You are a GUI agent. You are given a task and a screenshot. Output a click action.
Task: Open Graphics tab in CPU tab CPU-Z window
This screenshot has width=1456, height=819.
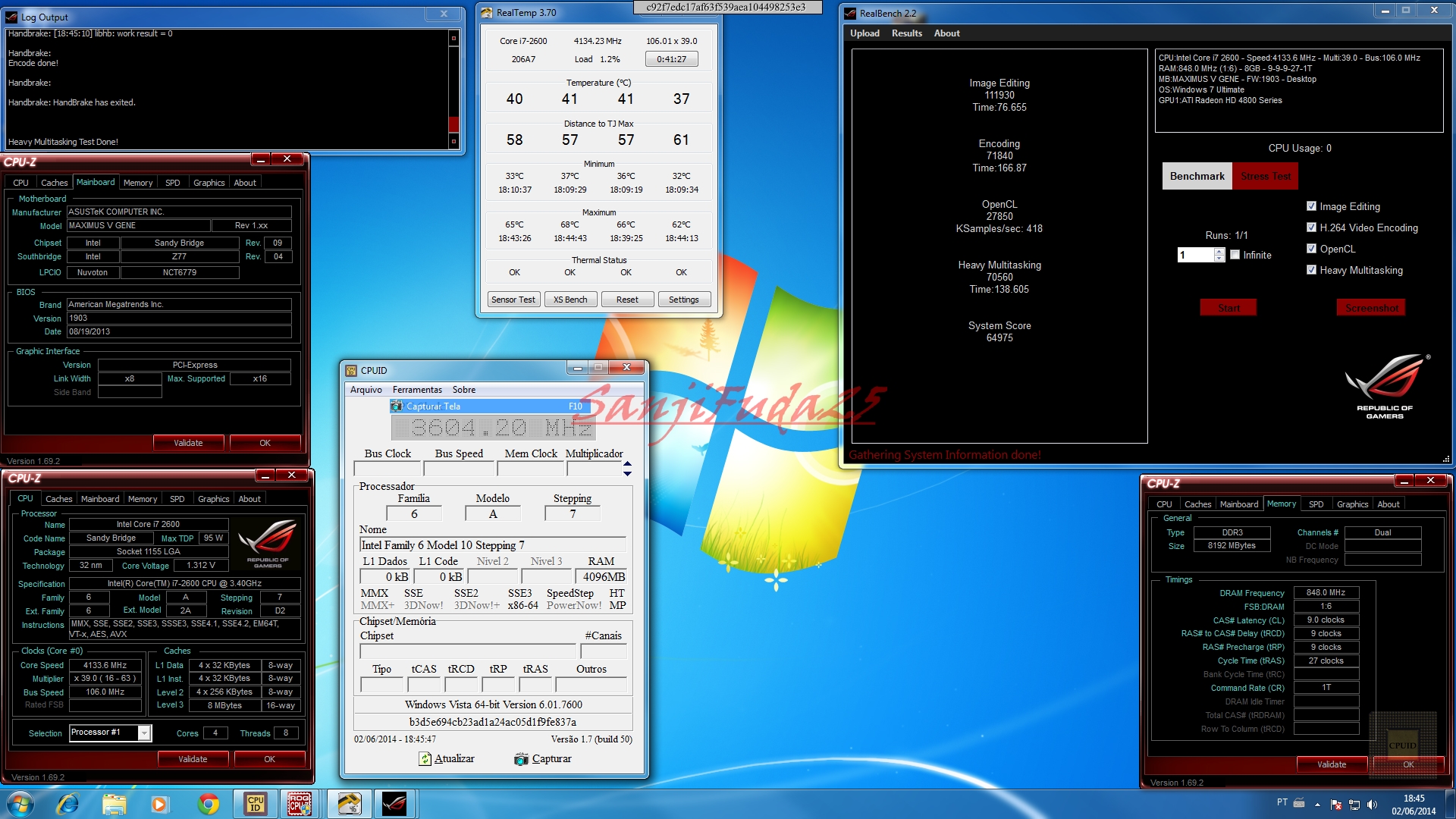point(213,499)
